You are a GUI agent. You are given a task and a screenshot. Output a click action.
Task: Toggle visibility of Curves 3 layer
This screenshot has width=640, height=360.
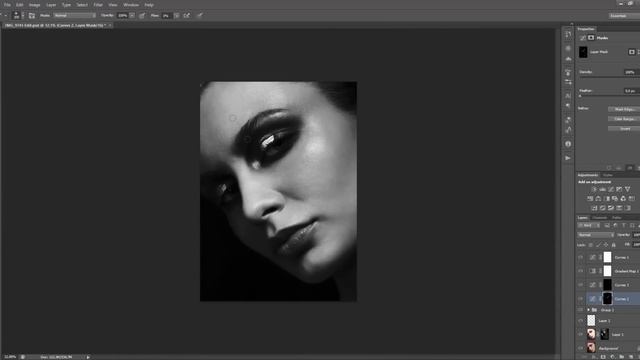[x=581, y=285]
